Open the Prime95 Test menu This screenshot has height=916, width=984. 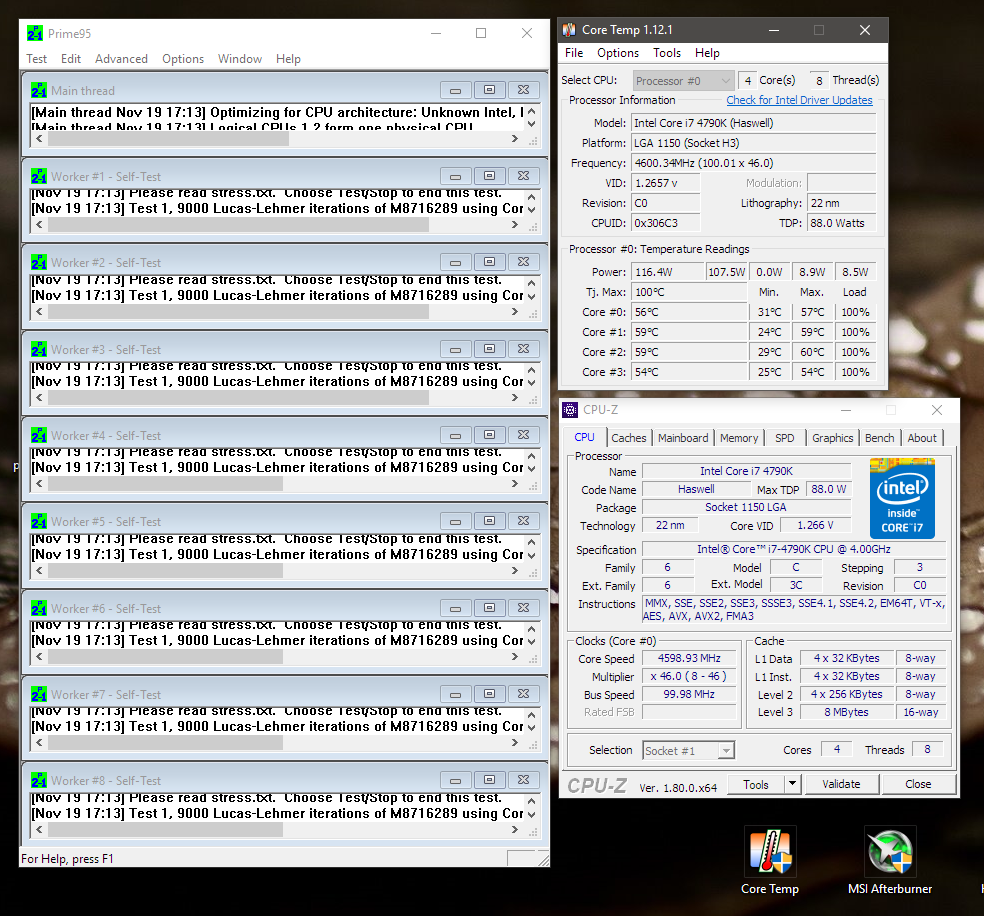click(36, 59)
